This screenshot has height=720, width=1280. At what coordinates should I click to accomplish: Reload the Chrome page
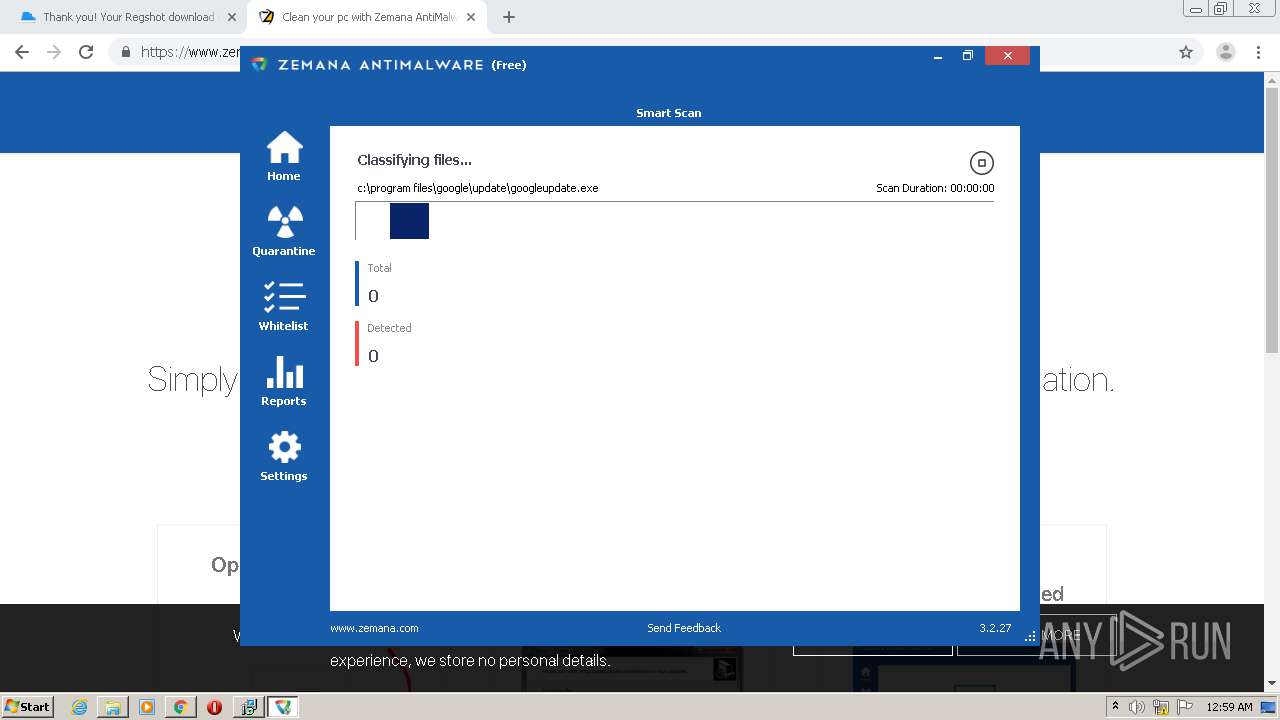click(86, 52)
